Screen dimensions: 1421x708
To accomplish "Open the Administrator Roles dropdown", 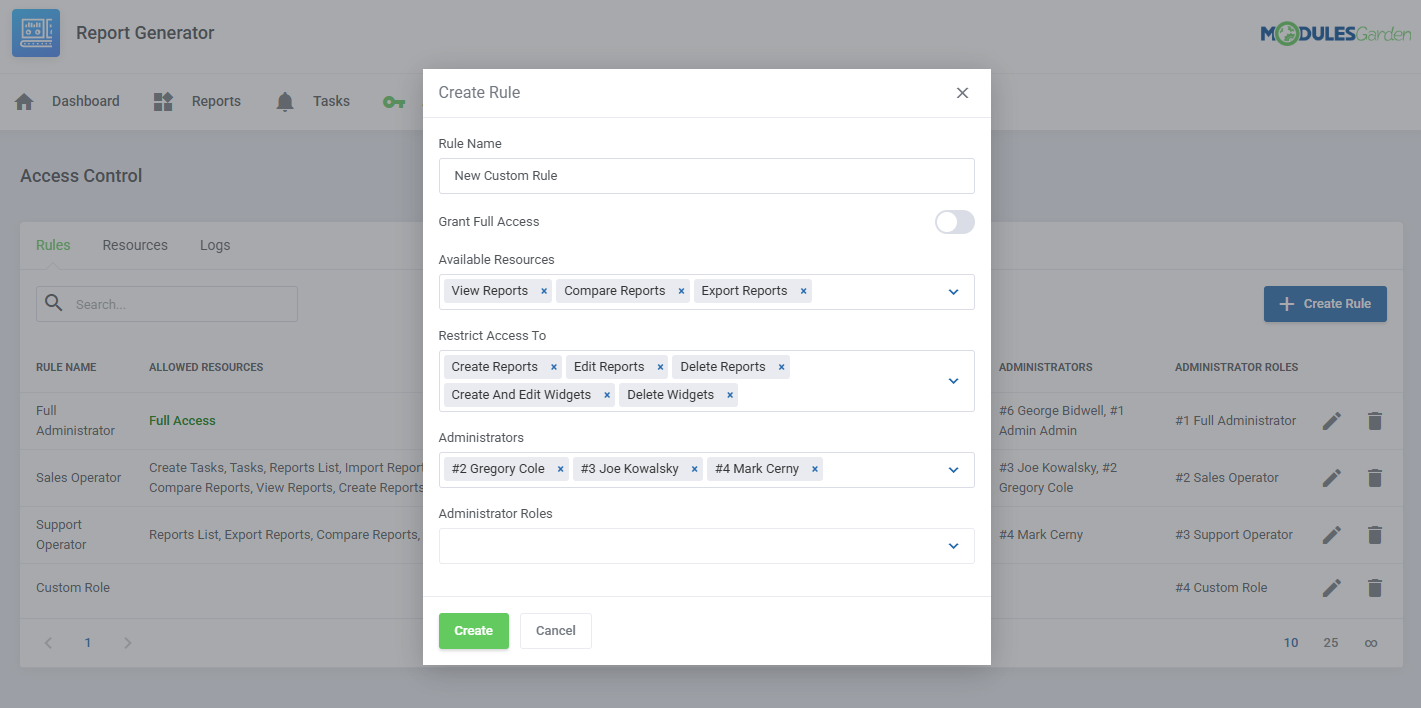I will pyautogui.click(x=952, y=546).
